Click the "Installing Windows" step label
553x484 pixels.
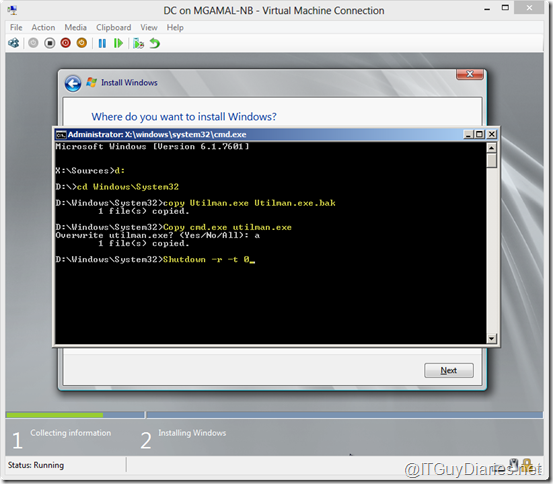(192, 433)
